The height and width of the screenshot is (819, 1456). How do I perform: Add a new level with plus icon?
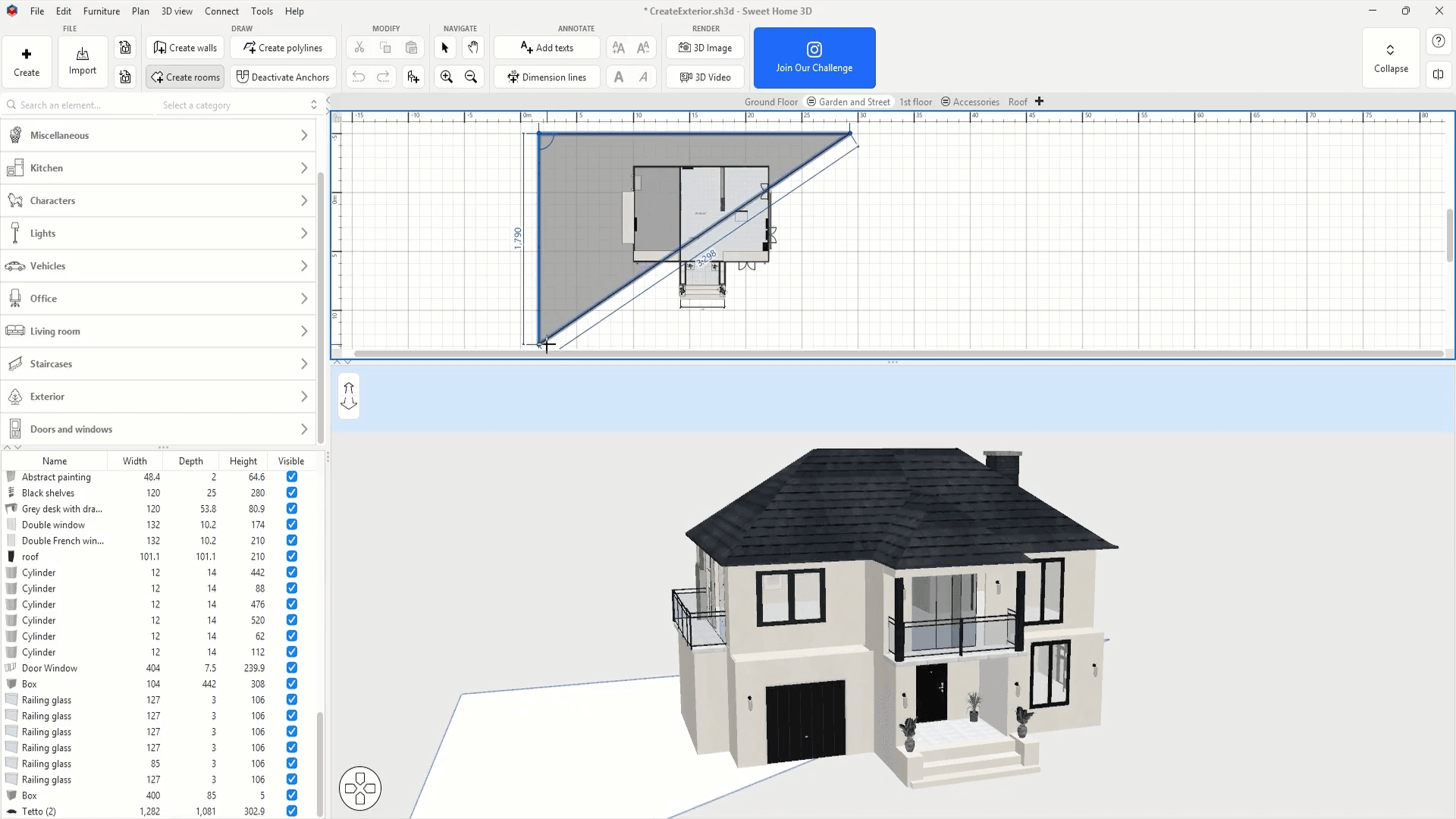coord(1040,102)
